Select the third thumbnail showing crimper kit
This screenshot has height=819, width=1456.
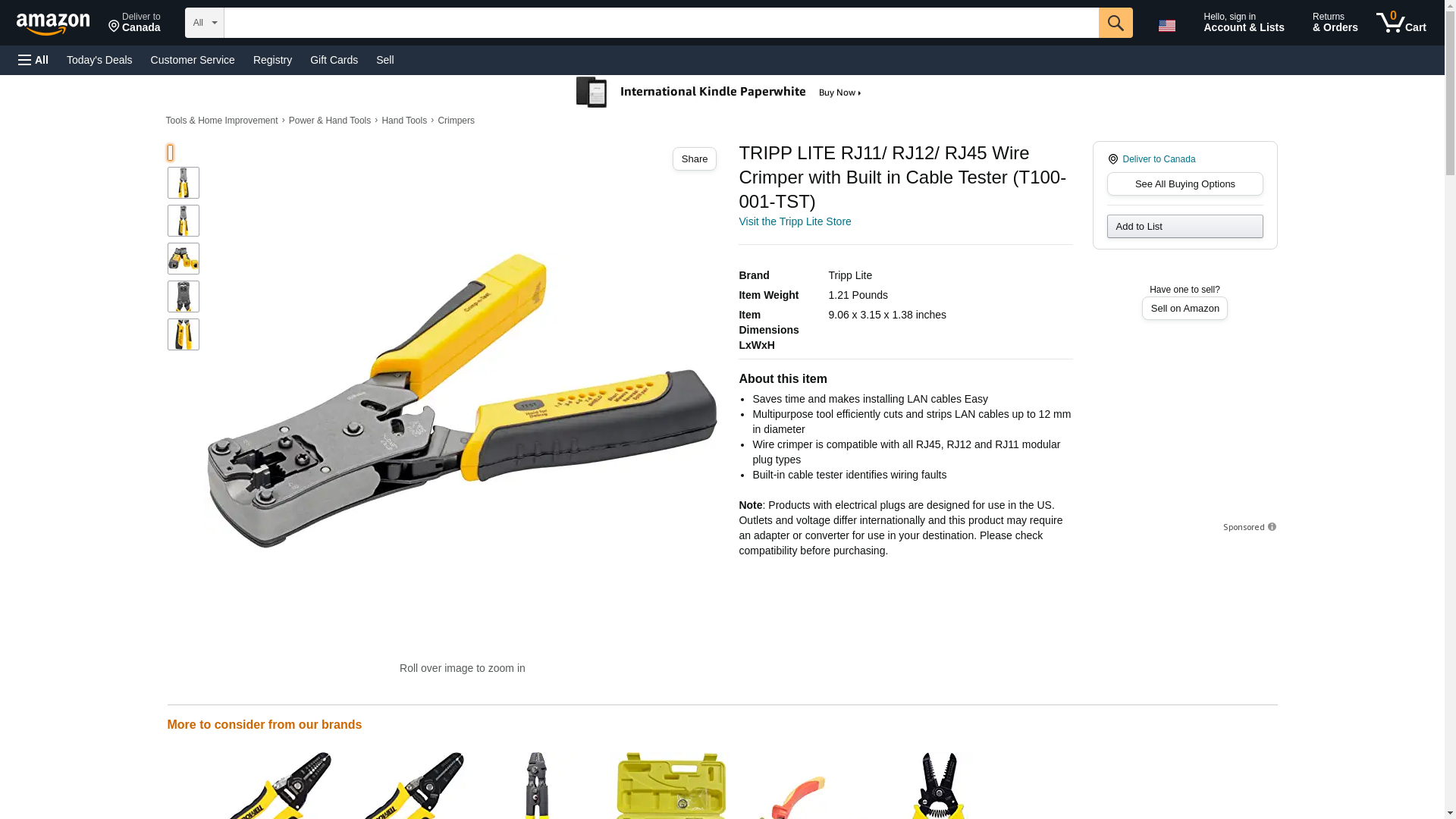tap(183, 259)
